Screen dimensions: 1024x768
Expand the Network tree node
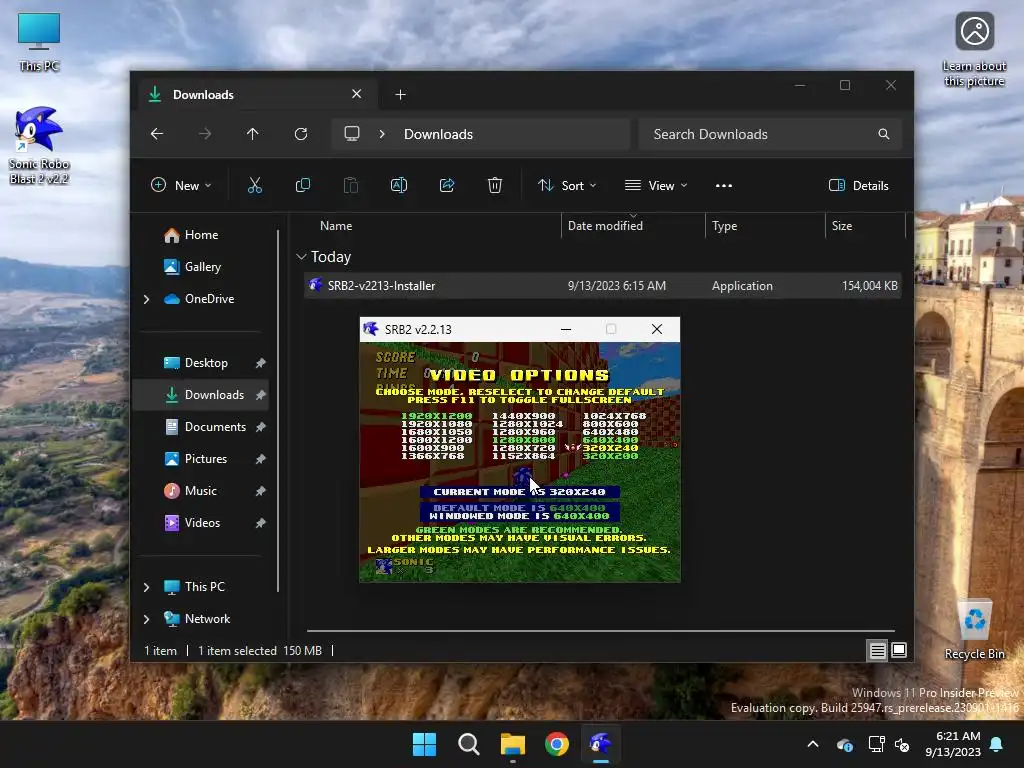click(146, 619)
